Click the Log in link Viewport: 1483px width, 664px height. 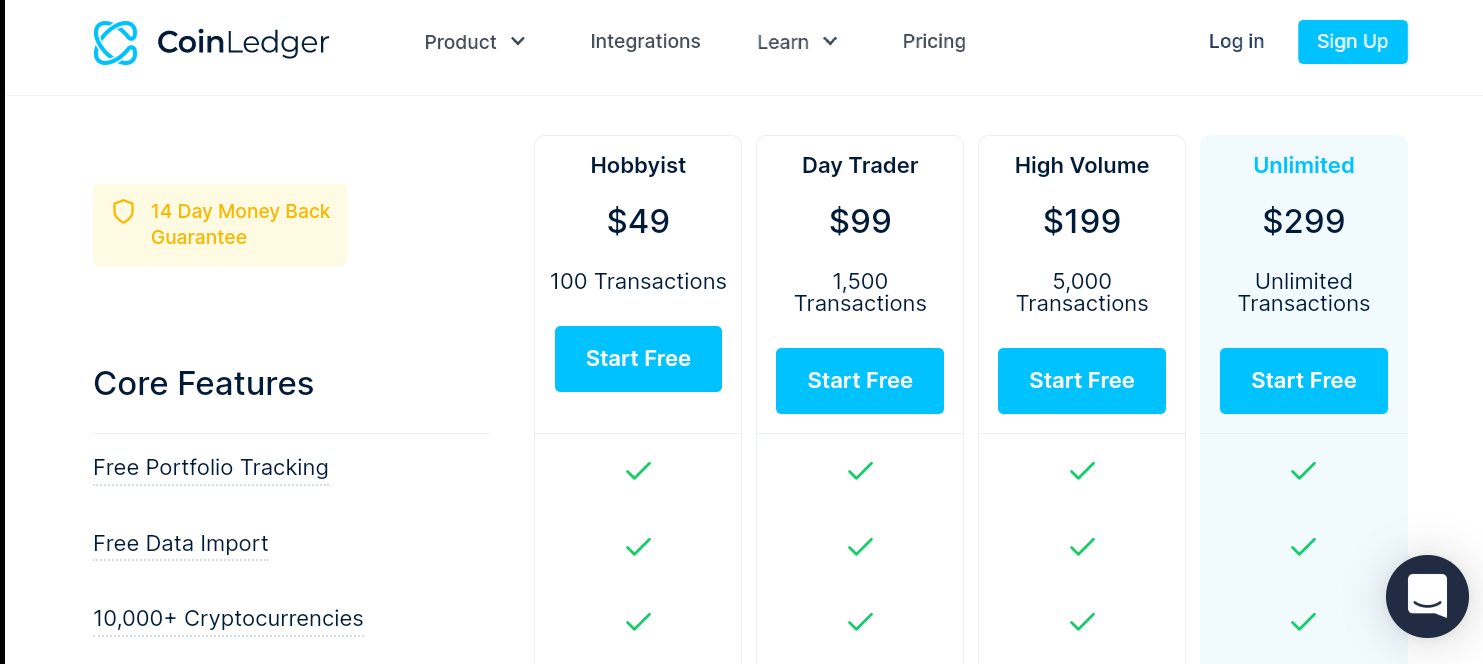point(1236,42)
